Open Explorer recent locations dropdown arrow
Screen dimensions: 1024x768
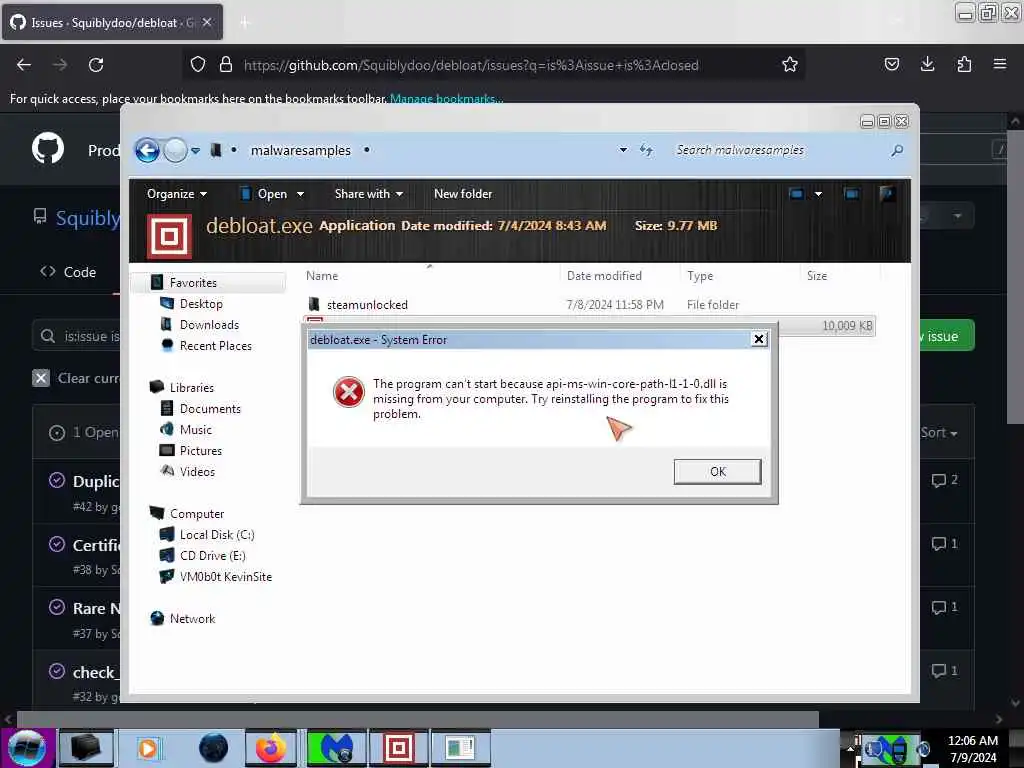[195, 151]
